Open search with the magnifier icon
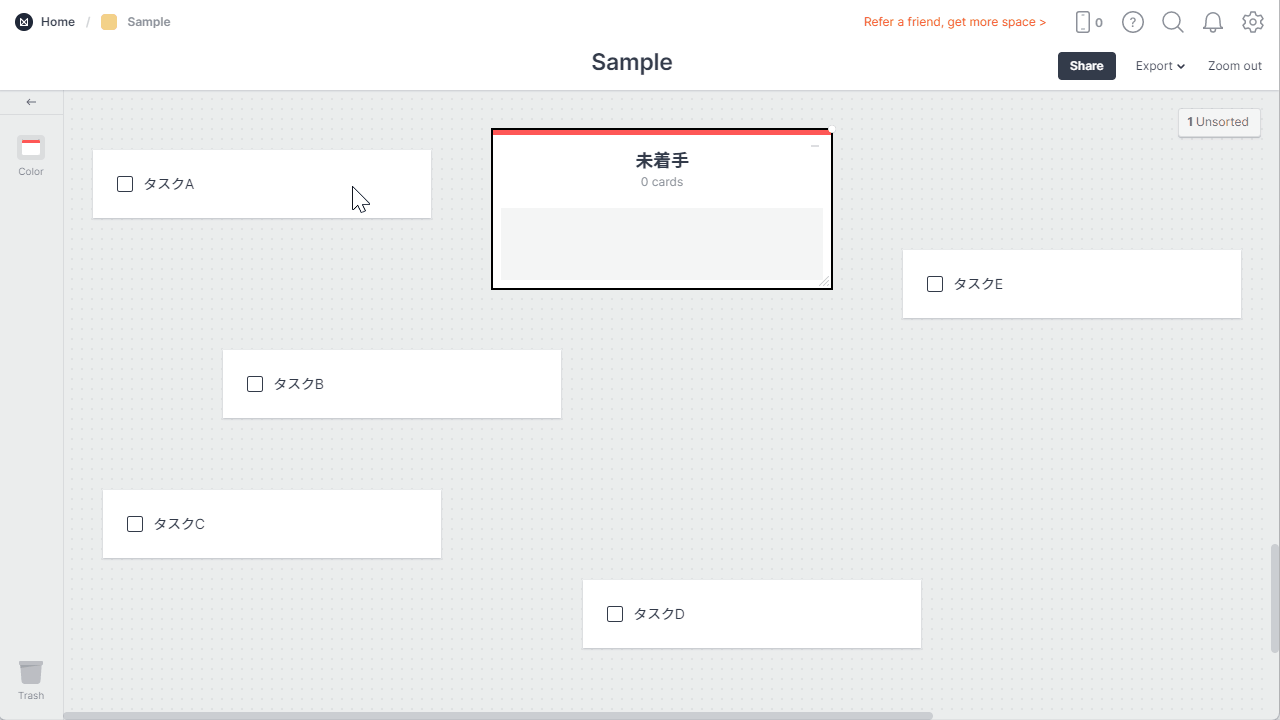 1173,22
